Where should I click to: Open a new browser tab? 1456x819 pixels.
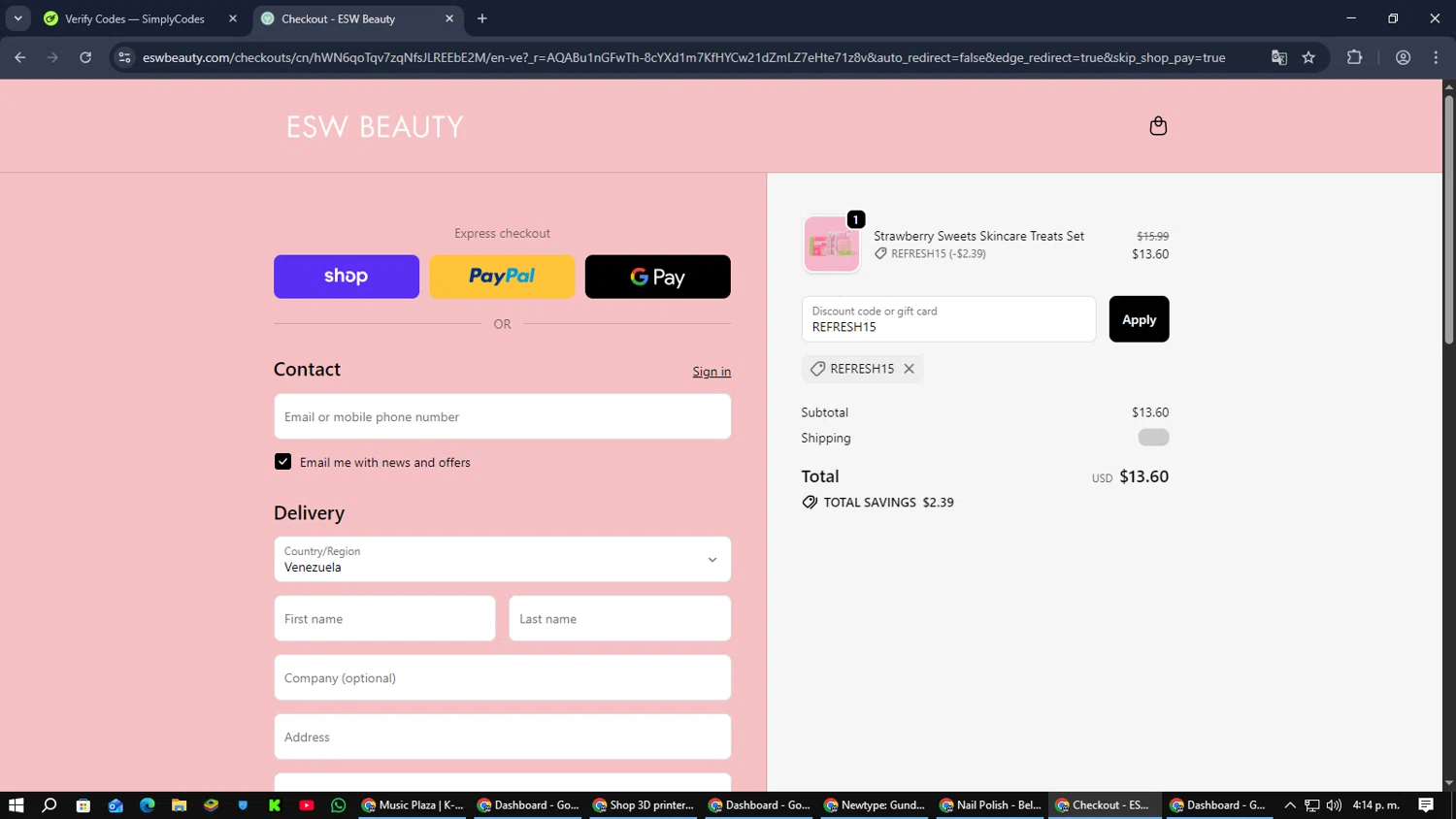(482, 18)
